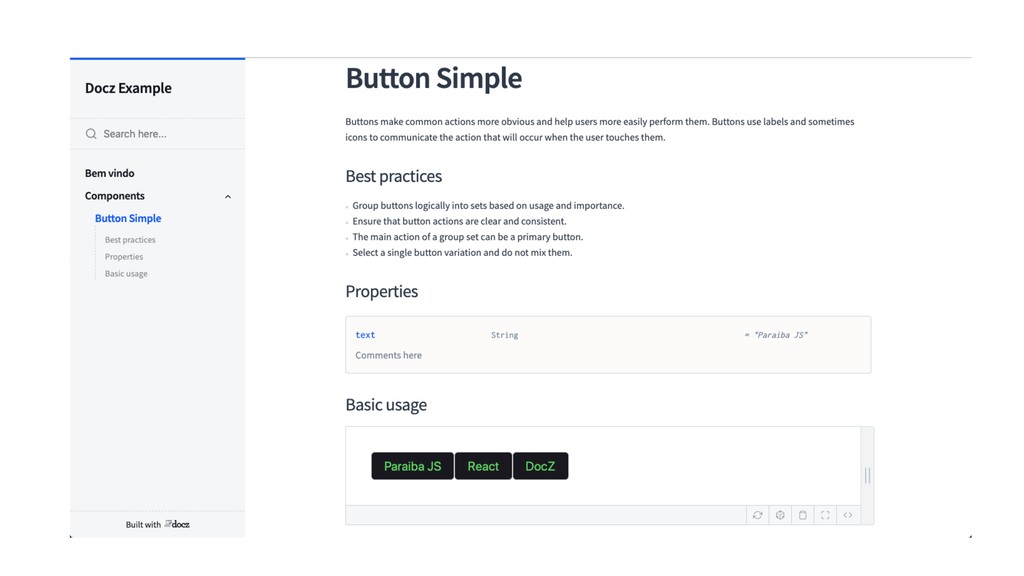Screen dimensions: 1024x576
Task: Copy playground code to clipboard
Action: [802, 515]
